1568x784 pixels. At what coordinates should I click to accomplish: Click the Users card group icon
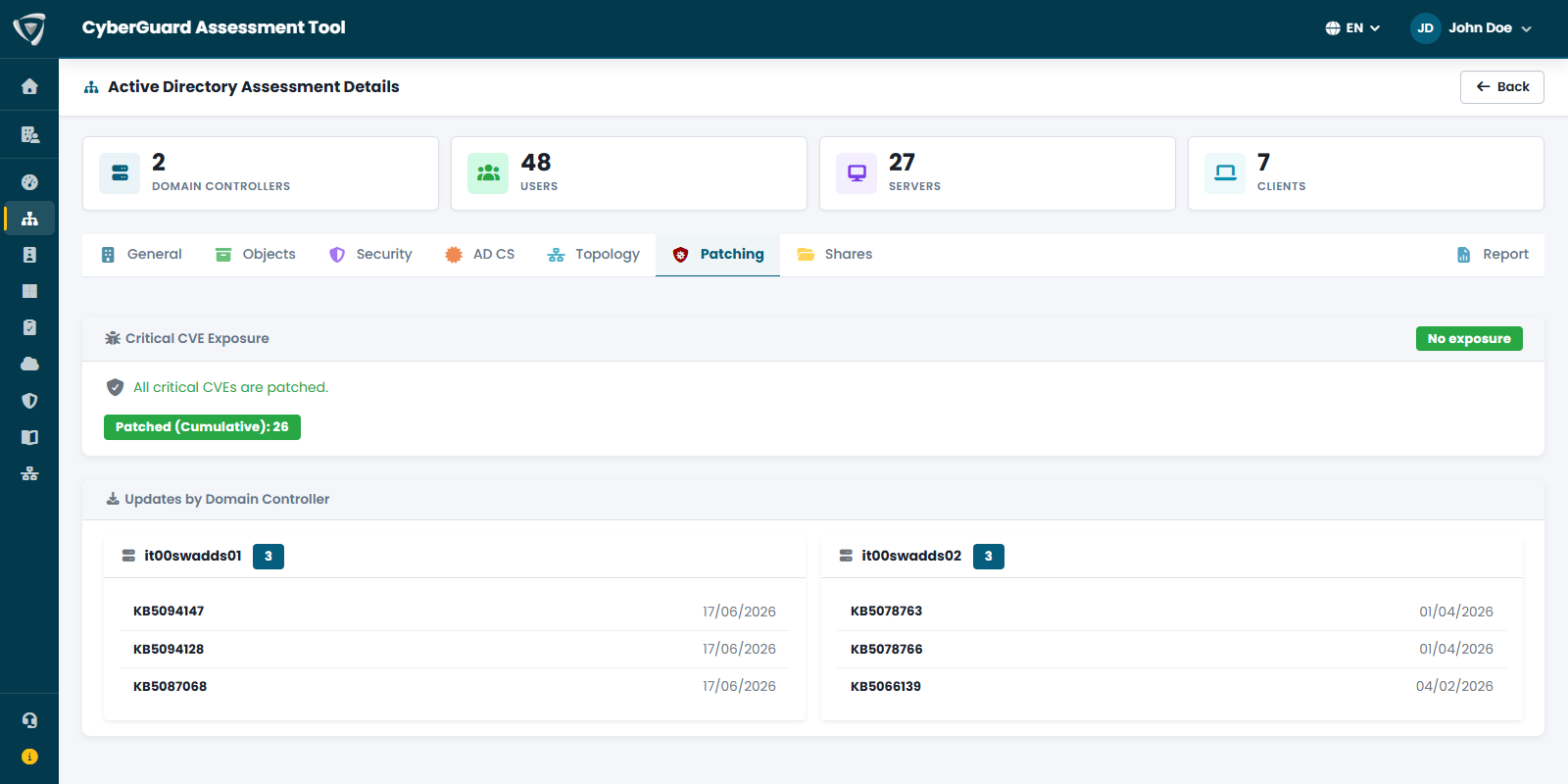click(488, 173)
